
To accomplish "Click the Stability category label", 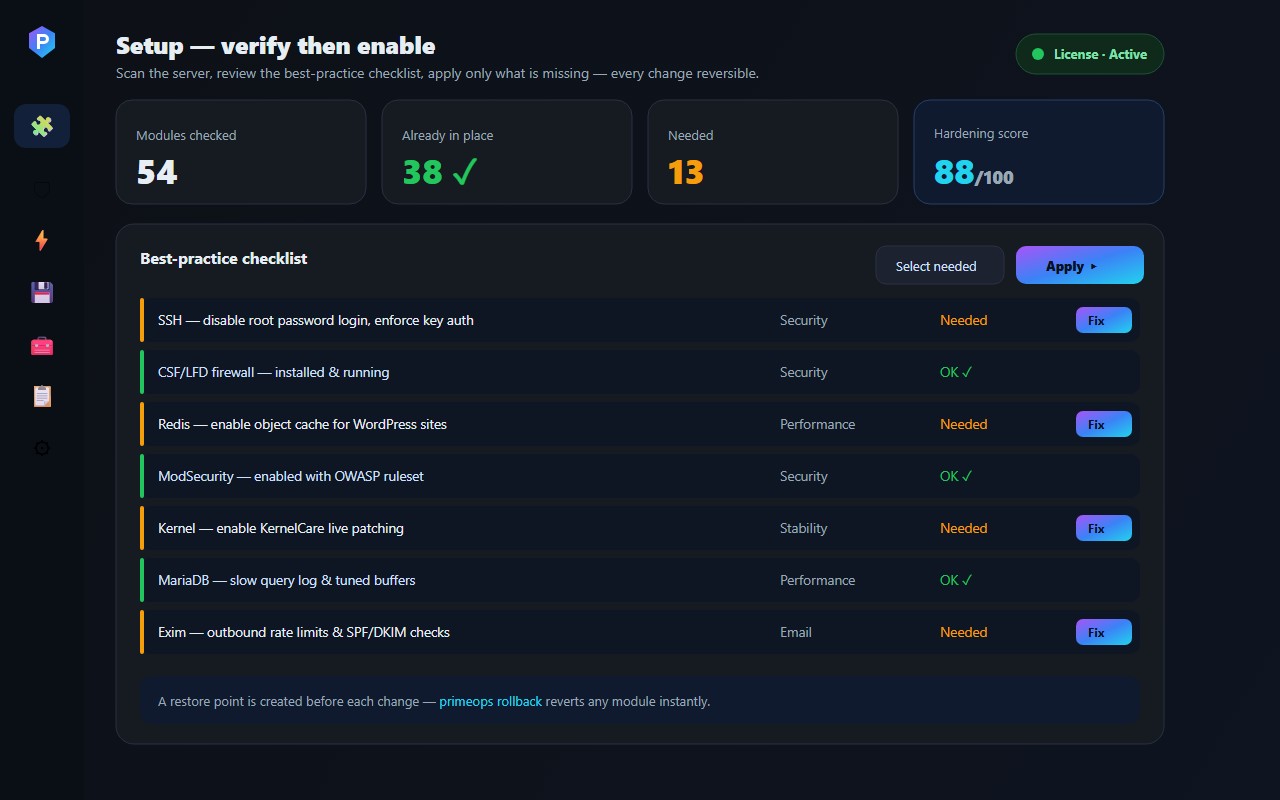I will point(804,528).
